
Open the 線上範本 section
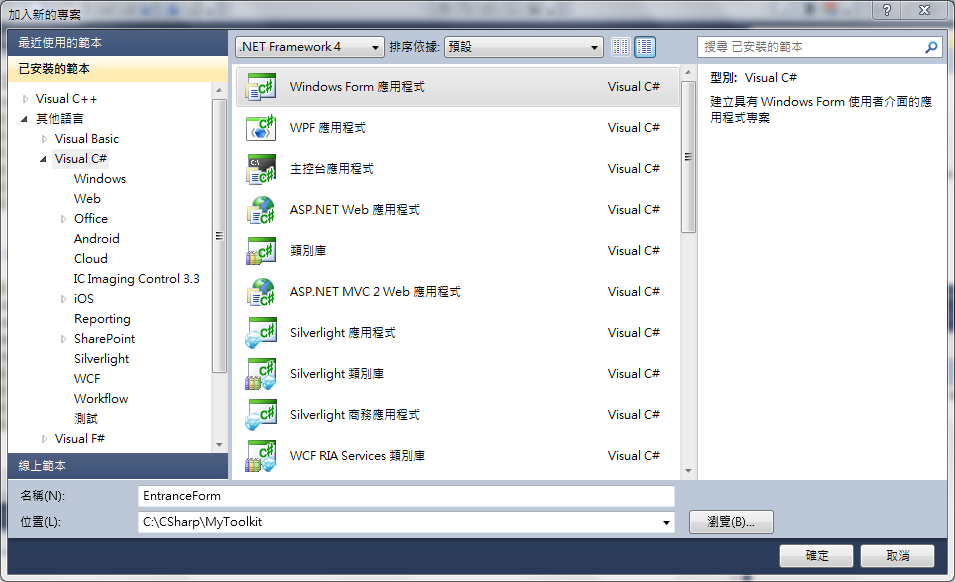tap(118, 466)
